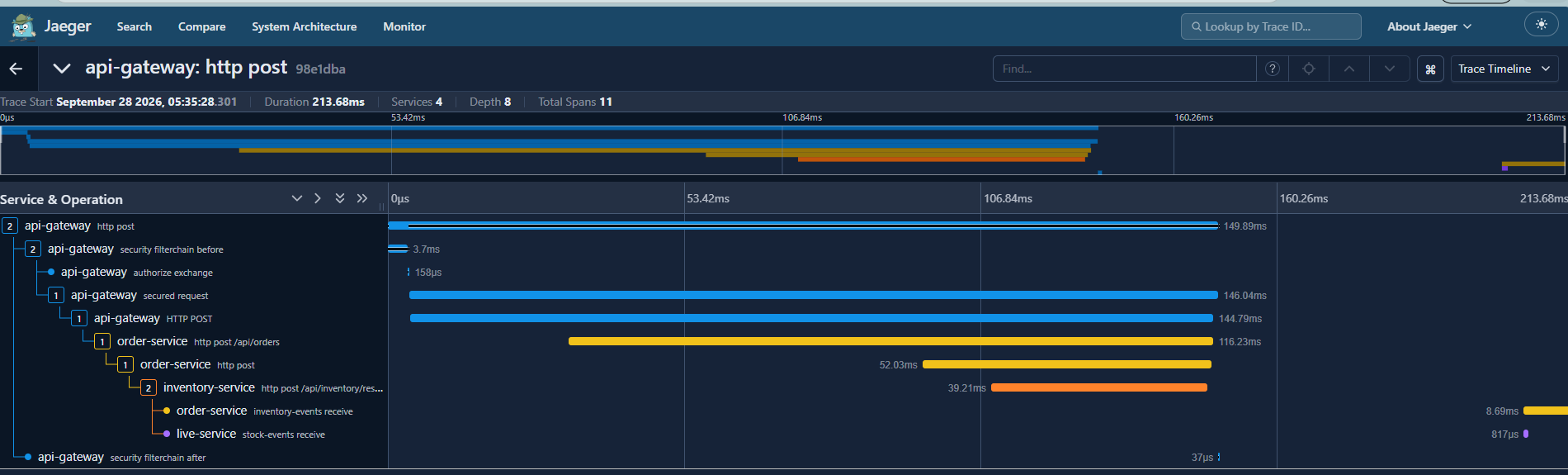Open the Monitor page
Image resolution: width=1568 pixels, height=475 pixels.
pos(404,26)
